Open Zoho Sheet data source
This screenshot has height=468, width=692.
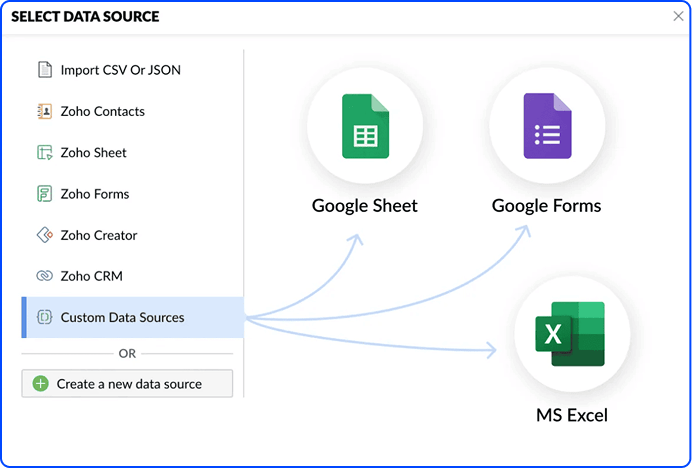point(132,152)
